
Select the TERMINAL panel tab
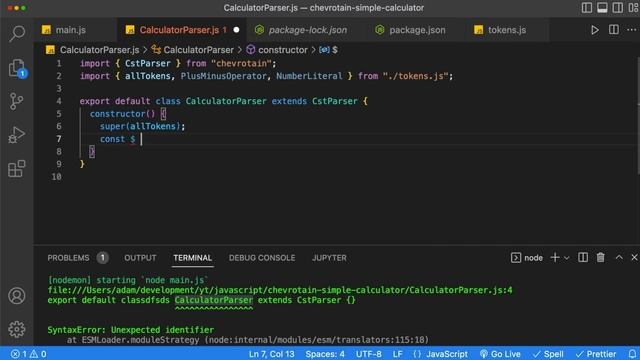click(192, 258)
